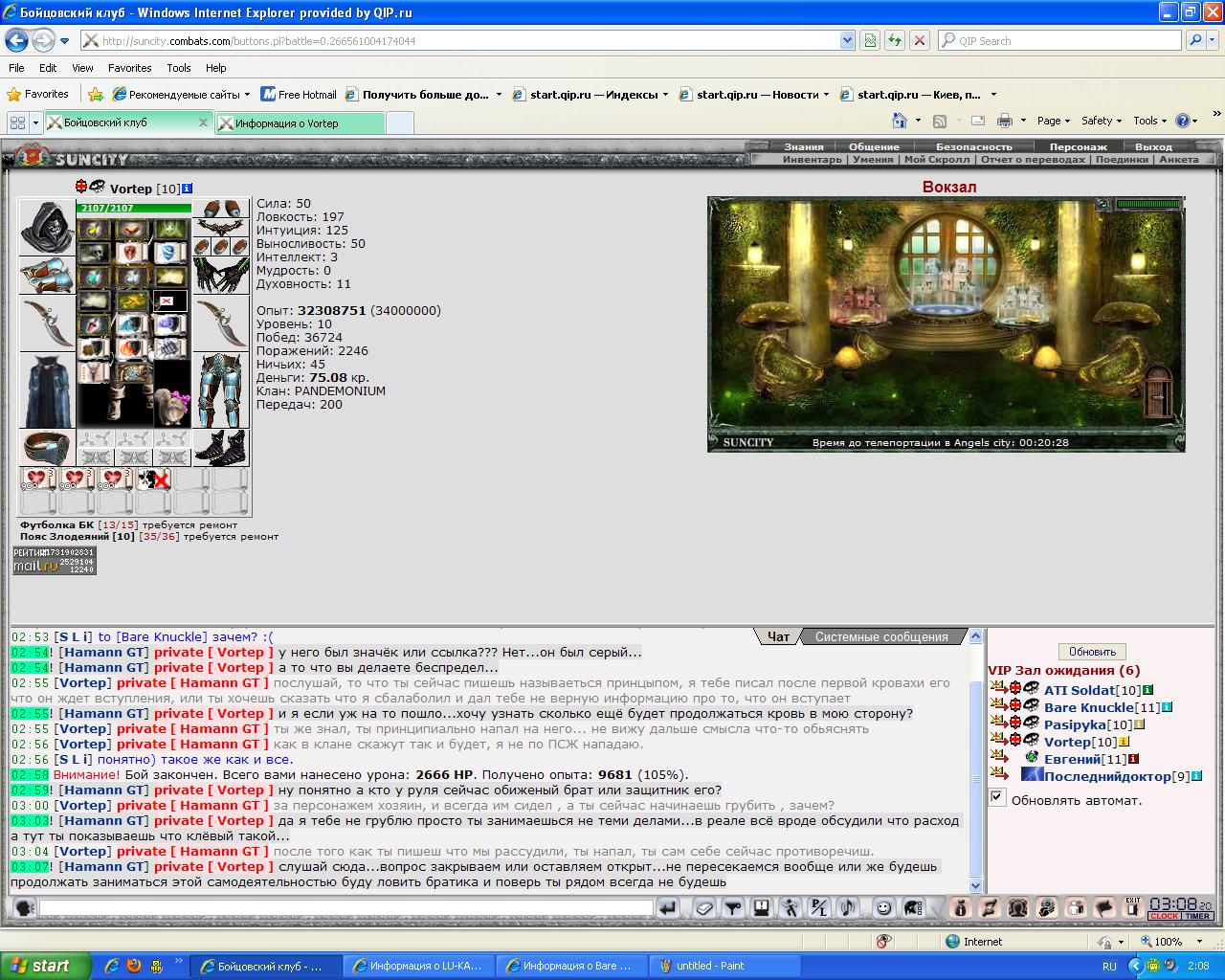The image size is (1225, 980).
Task: Click Free Hotmail favorites link
Action: [300, 95]
